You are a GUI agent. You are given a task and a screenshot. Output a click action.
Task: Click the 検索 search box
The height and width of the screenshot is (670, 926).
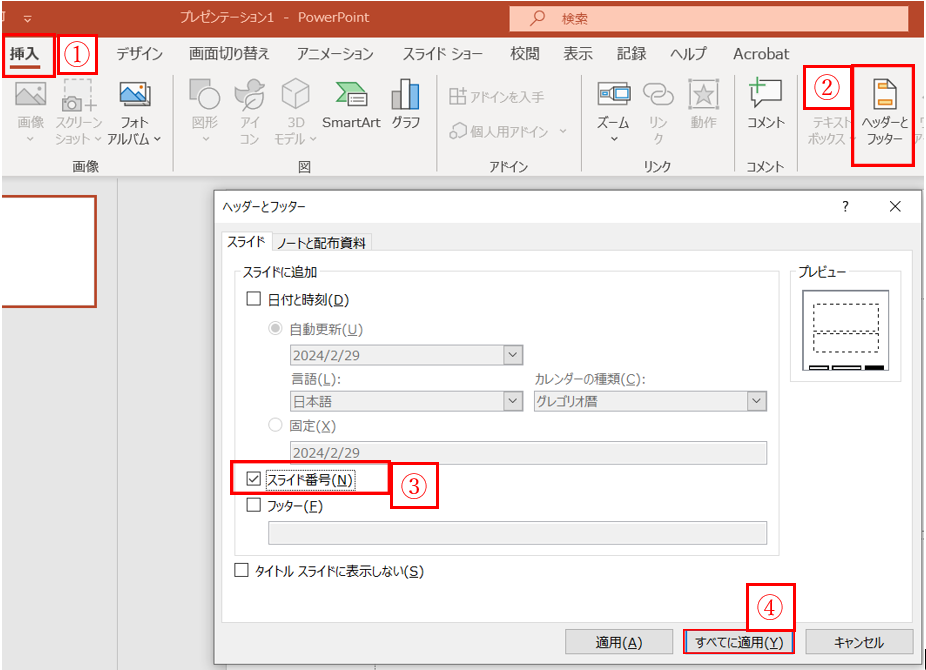click(709, 18)
